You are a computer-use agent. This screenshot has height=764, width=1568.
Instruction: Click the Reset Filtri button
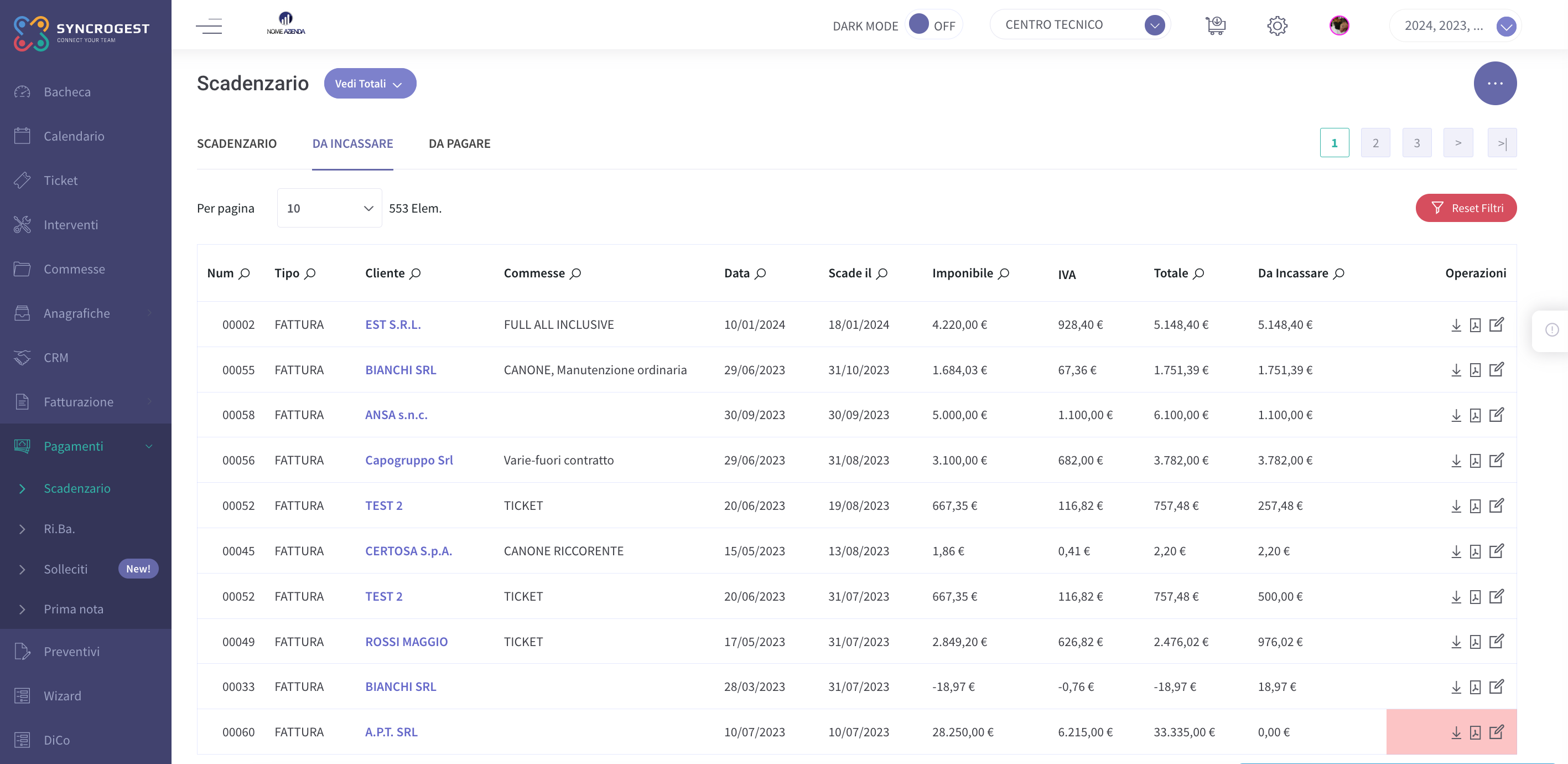pos(1466,208)
